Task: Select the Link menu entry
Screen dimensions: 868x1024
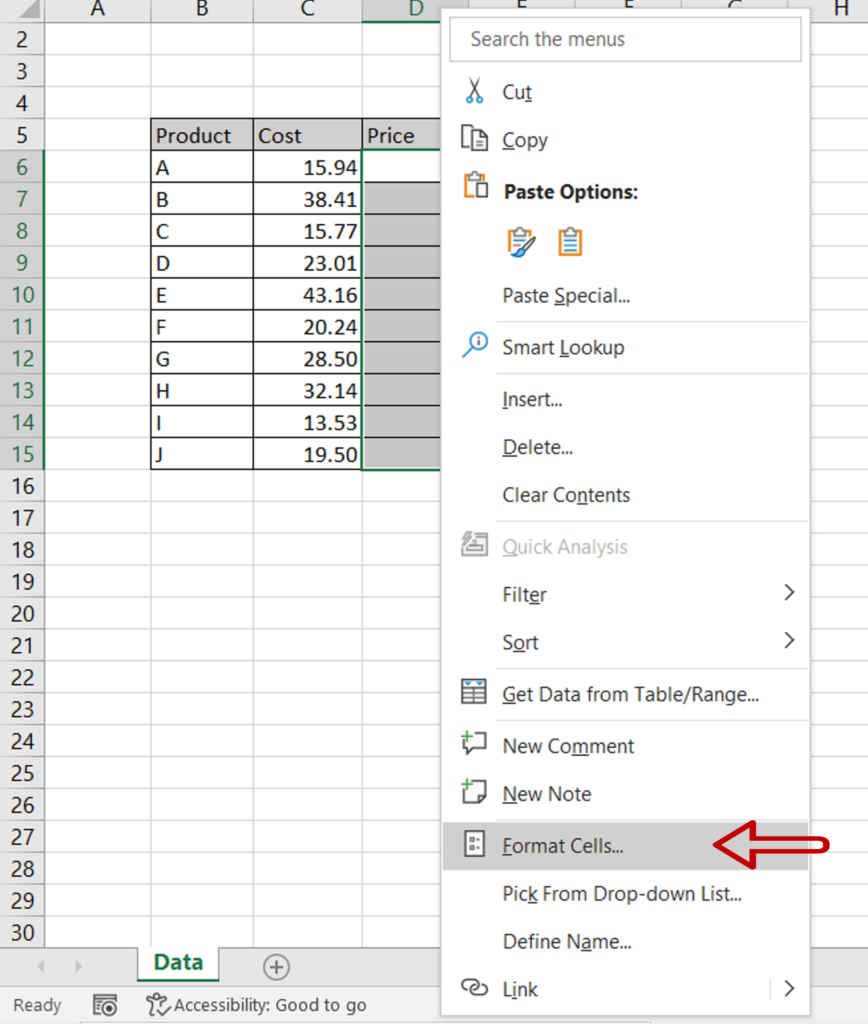Action: pos(625,989)
